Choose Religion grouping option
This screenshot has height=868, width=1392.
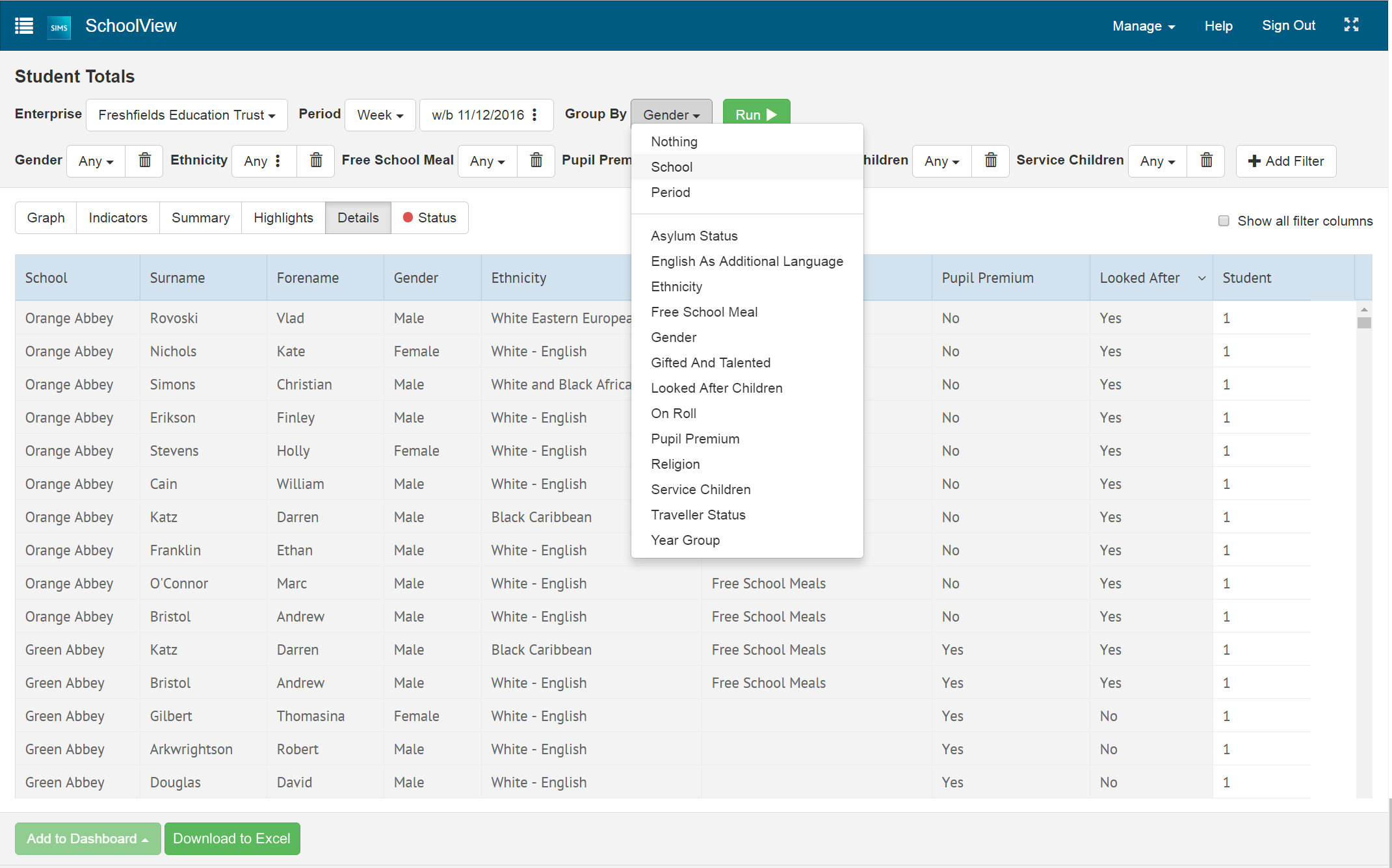click(x=747, y=464)
